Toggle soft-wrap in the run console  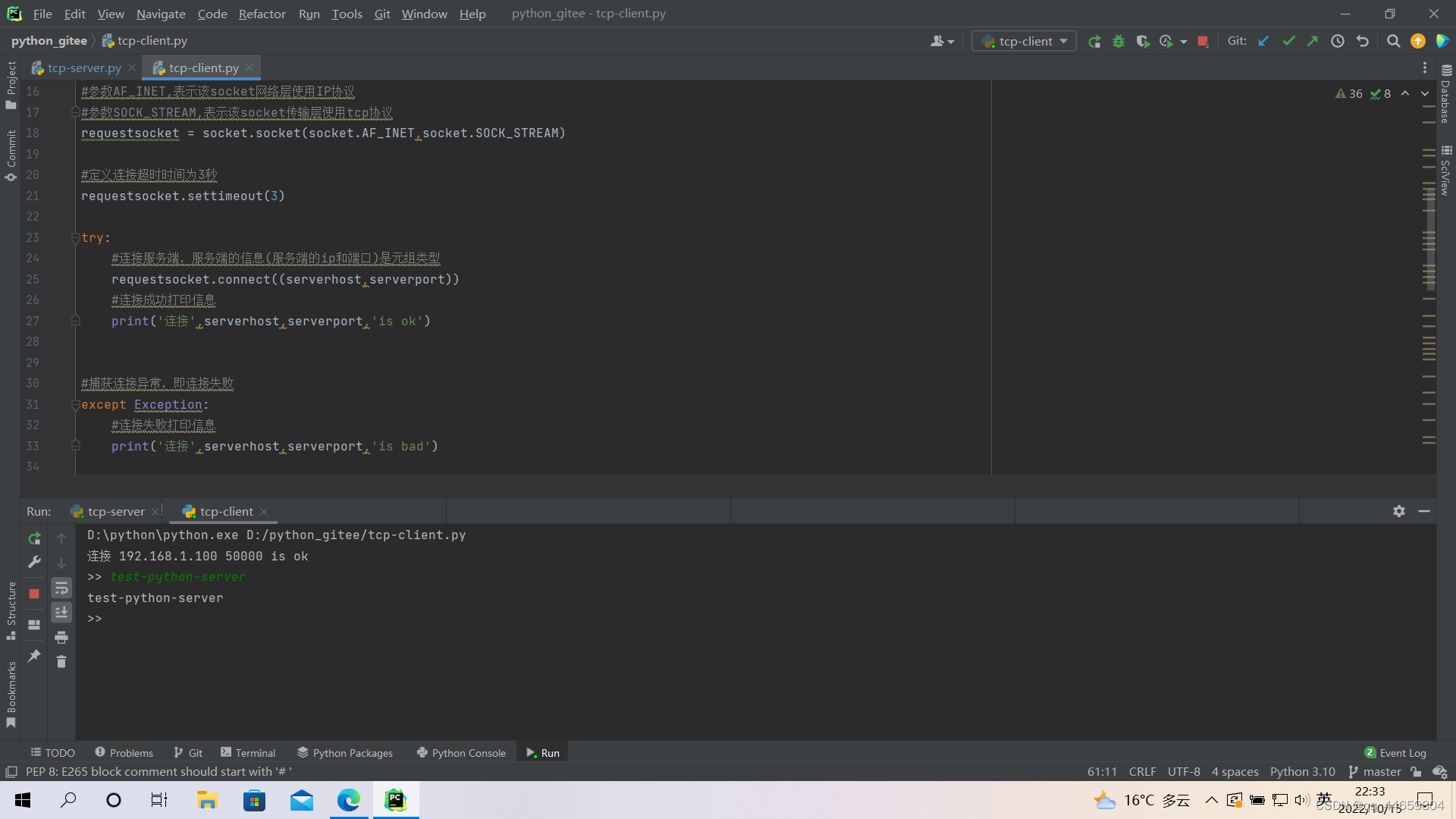(x=61, y=588)
